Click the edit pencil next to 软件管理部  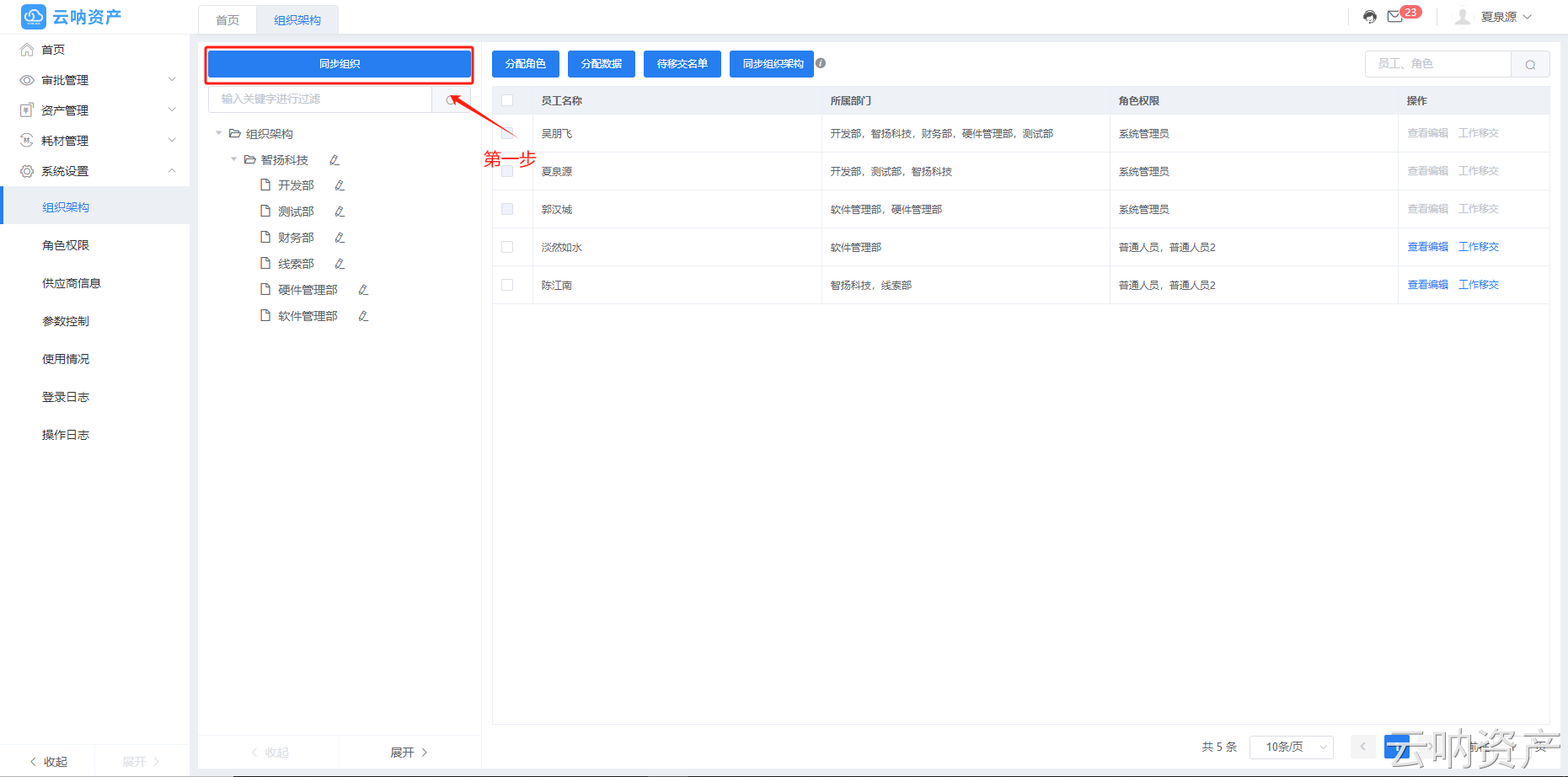point(363,316)
